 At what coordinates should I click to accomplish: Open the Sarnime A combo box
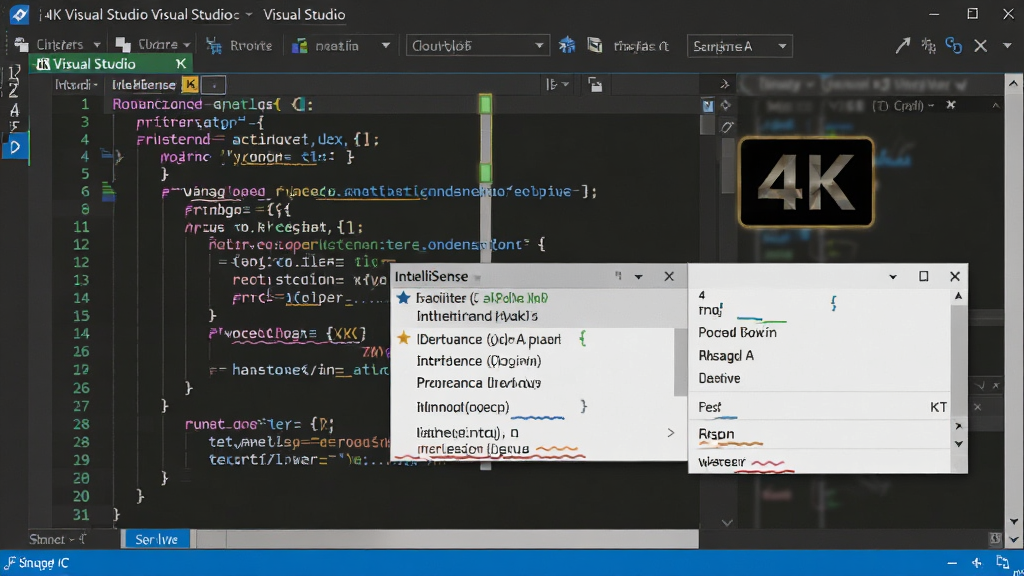coord(740,46)
